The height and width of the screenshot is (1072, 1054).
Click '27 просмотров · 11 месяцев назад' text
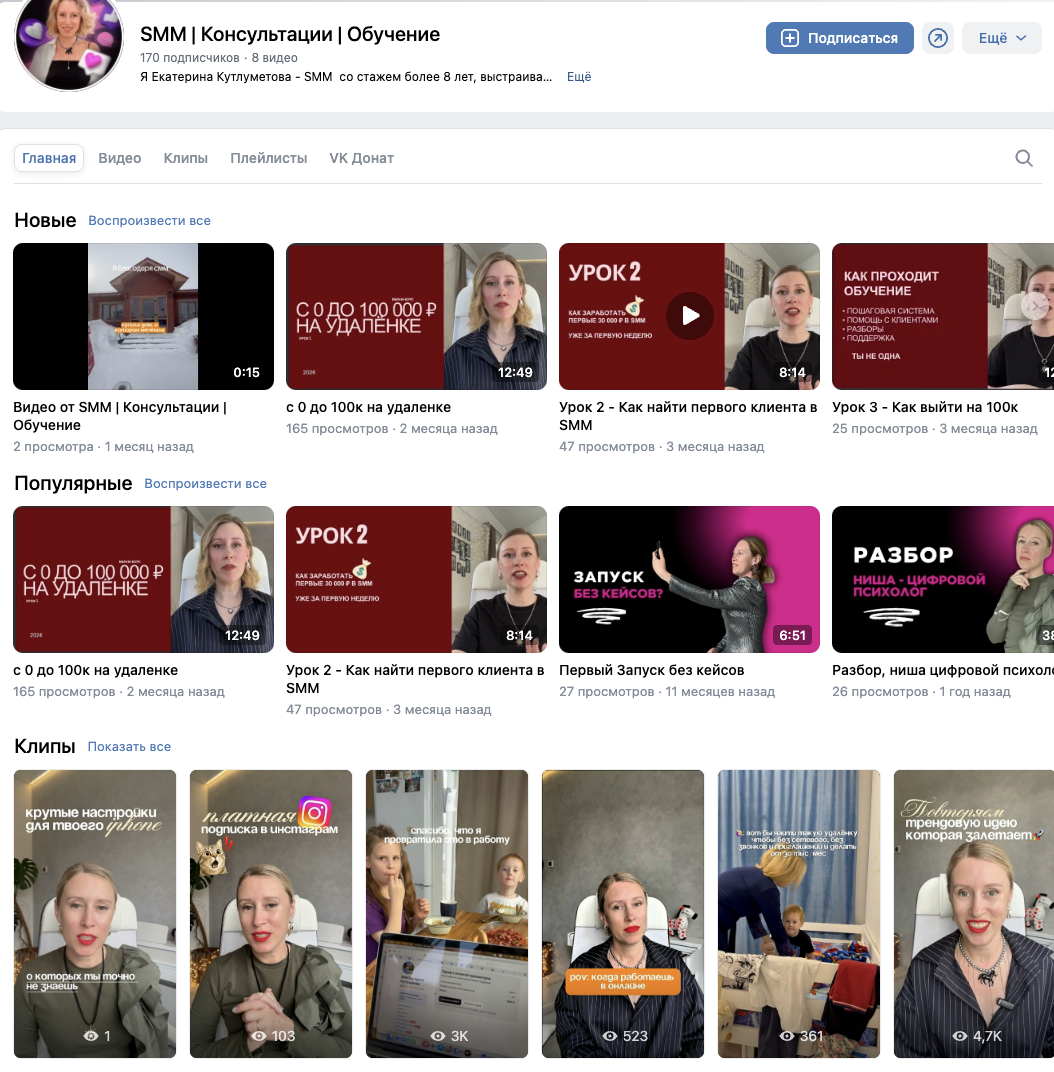(667, 691)
